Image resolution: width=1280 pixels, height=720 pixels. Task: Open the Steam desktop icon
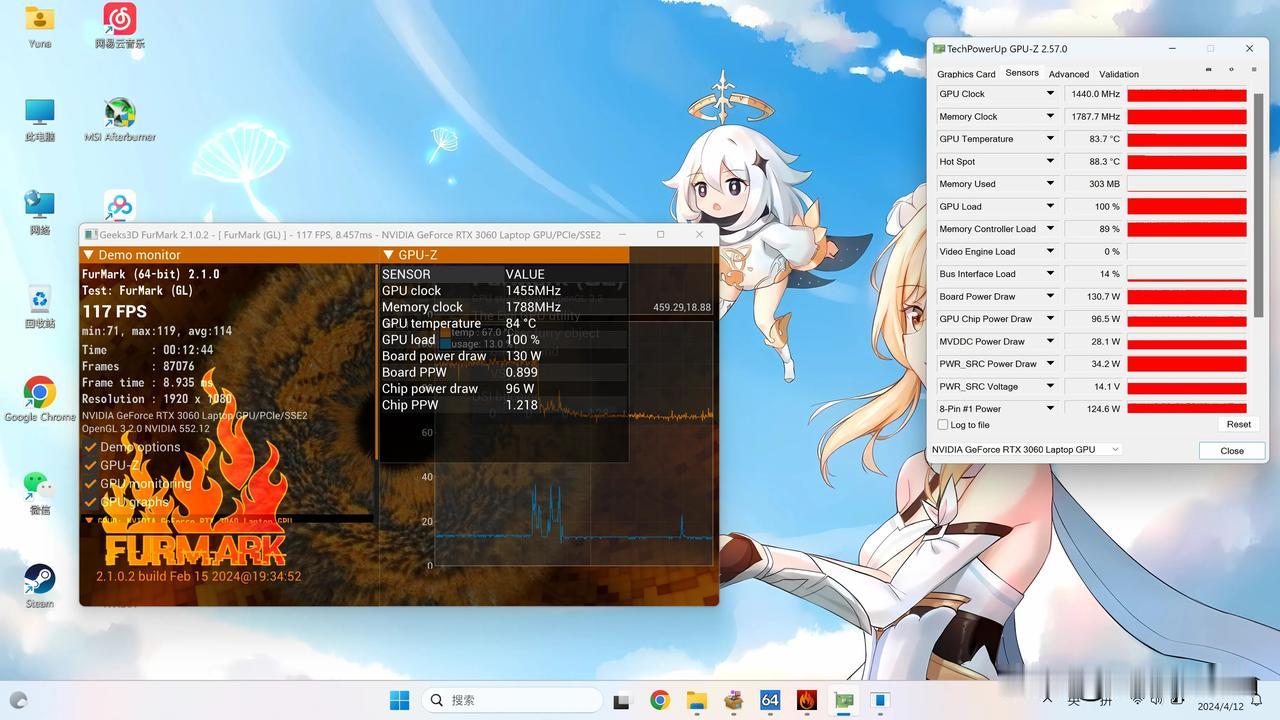pos(40,580)
